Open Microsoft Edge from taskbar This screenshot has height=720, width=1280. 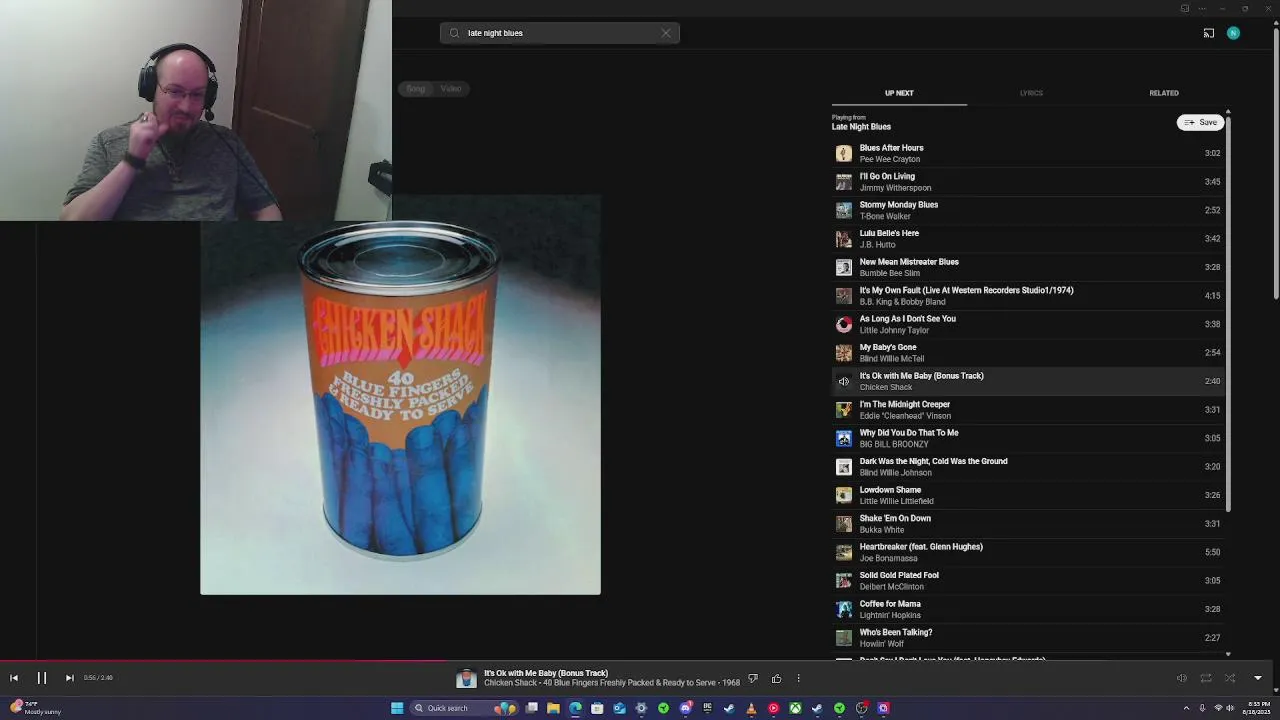pos(575,708)
